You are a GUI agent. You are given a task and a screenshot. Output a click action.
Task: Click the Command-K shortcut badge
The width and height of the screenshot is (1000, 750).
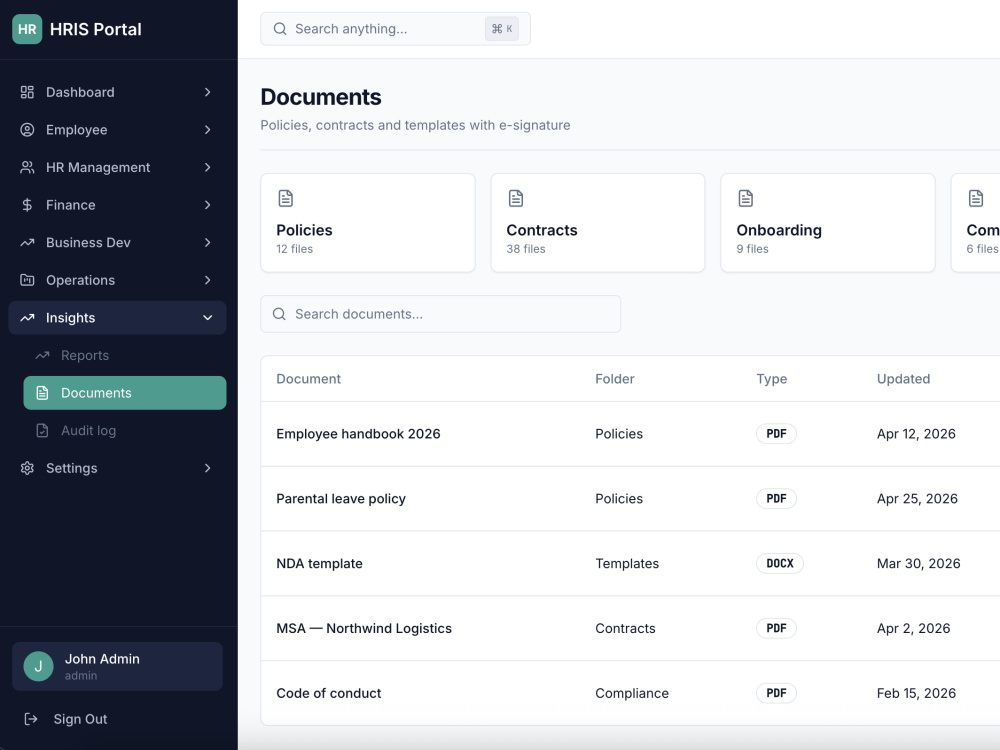coord(502,29)
